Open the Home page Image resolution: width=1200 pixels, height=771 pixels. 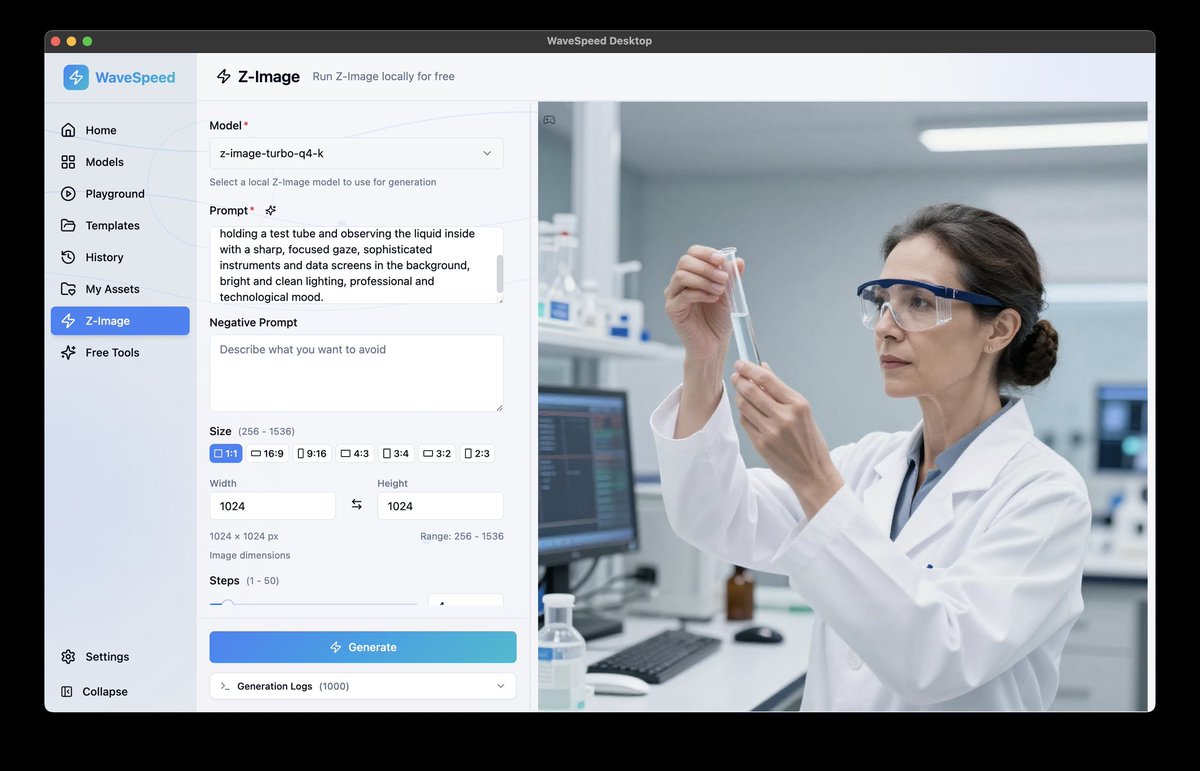click(x=120, y=130)
